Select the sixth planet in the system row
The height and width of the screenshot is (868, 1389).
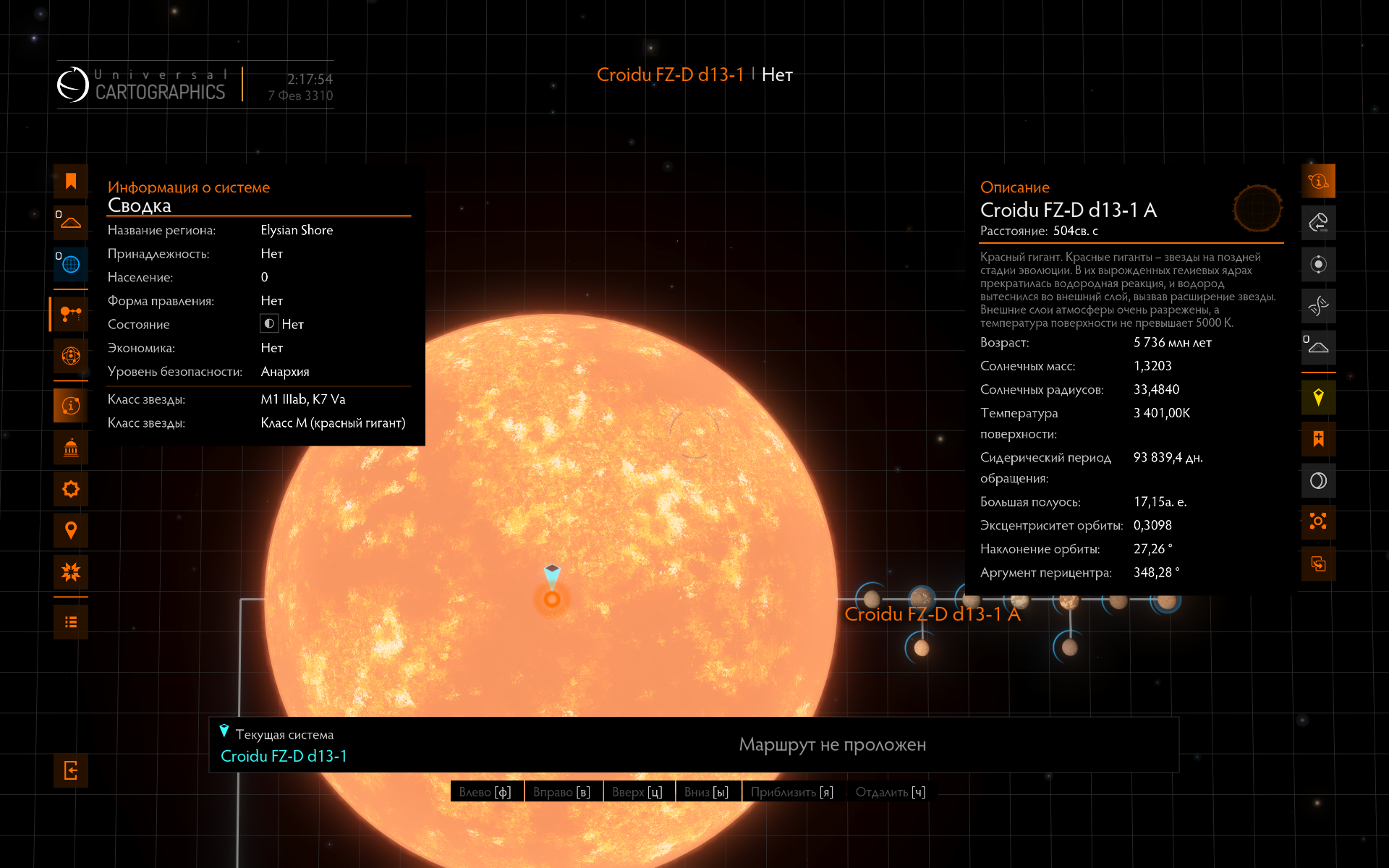coord(1118,601)
